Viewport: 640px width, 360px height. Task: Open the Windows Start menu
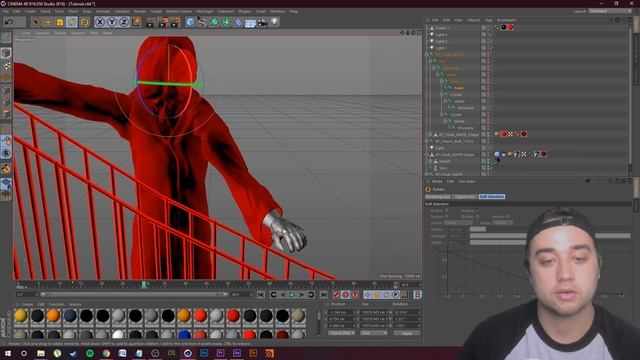pos(8,353)
